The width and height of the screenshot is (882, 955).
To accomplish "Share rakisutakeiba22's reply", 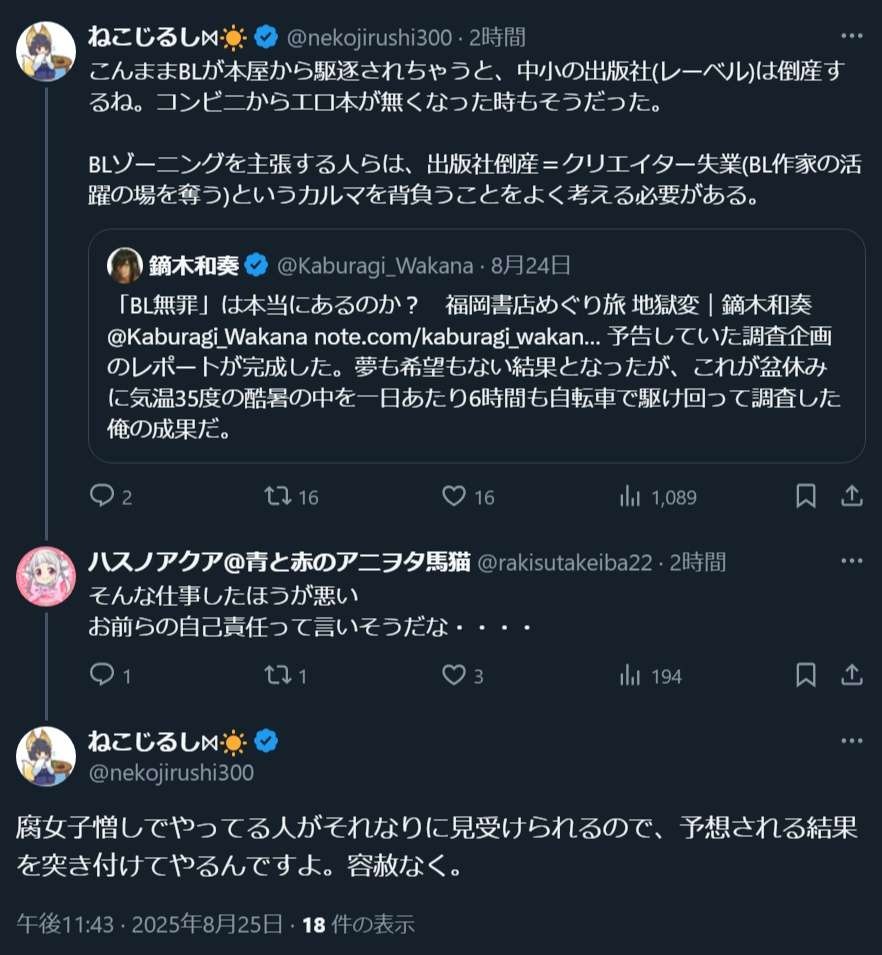I will [x=851, y=676].
